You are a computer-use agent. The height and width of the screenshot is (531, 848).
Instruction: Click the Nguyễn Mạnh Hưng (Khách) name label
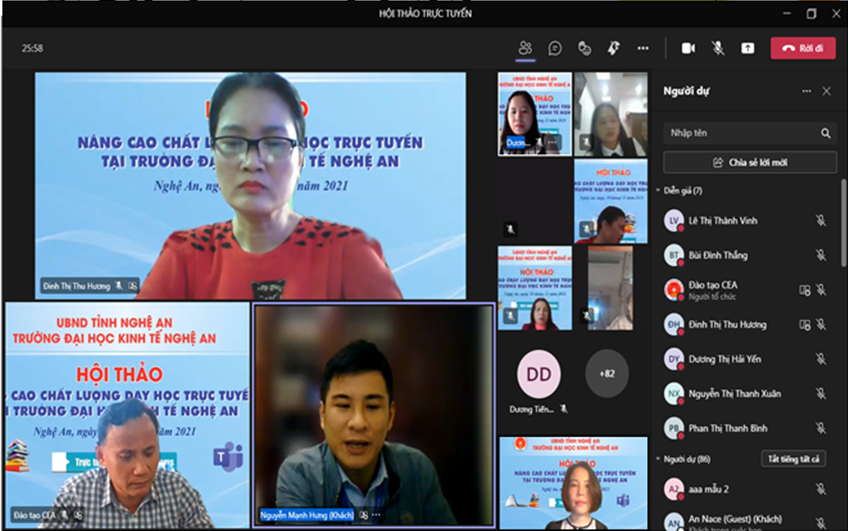point(307,515)
